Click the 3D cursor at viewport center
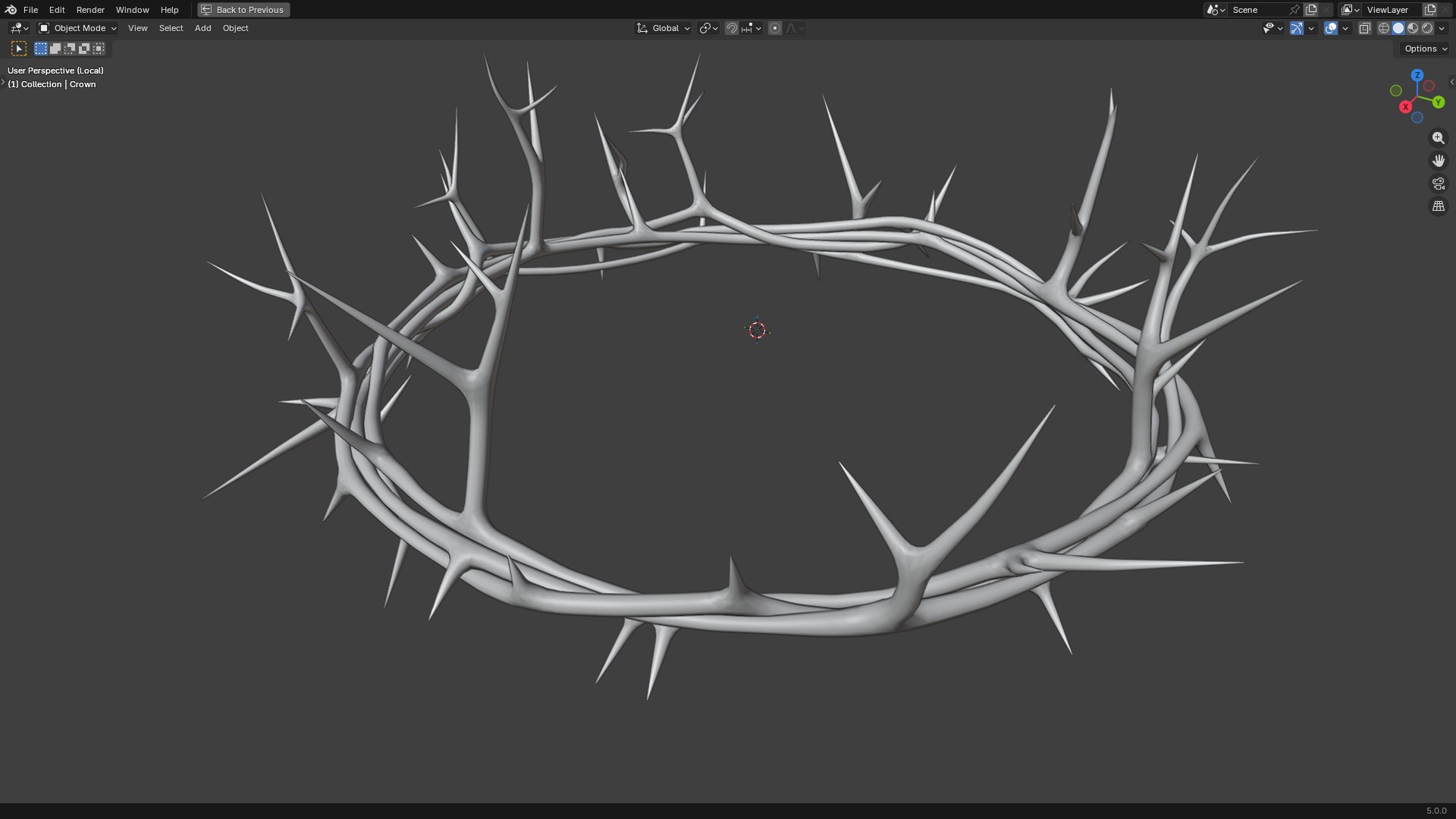1456x819 pixels. click(x=757, y=330)
